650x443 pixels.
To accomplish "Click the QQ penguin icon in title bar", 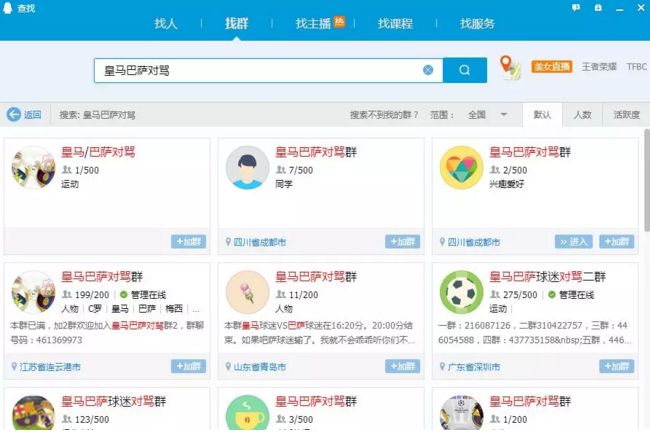I will (7, 8).
